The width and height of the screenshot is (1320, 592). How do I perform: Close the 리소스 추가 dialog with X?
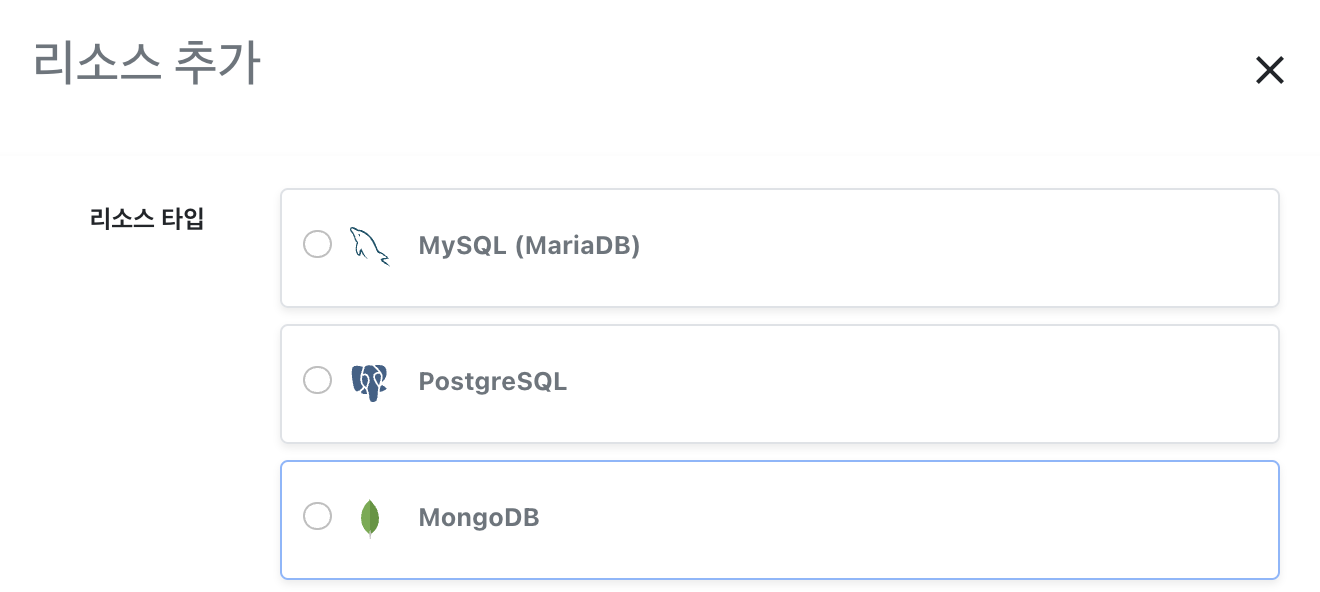pos(1269,70)
